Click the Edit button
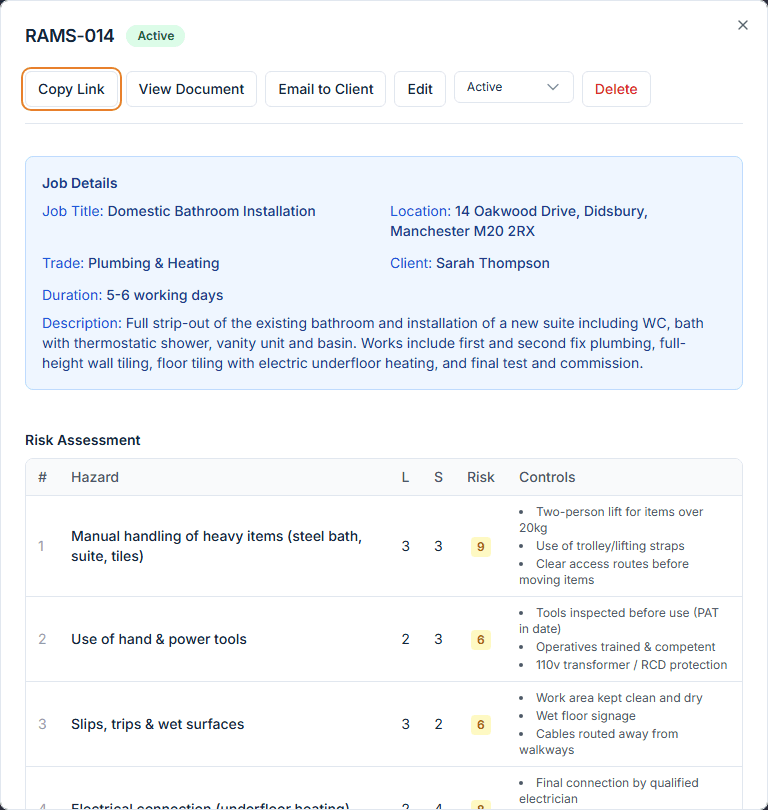 pyautogui.click(x=420, y=89)
